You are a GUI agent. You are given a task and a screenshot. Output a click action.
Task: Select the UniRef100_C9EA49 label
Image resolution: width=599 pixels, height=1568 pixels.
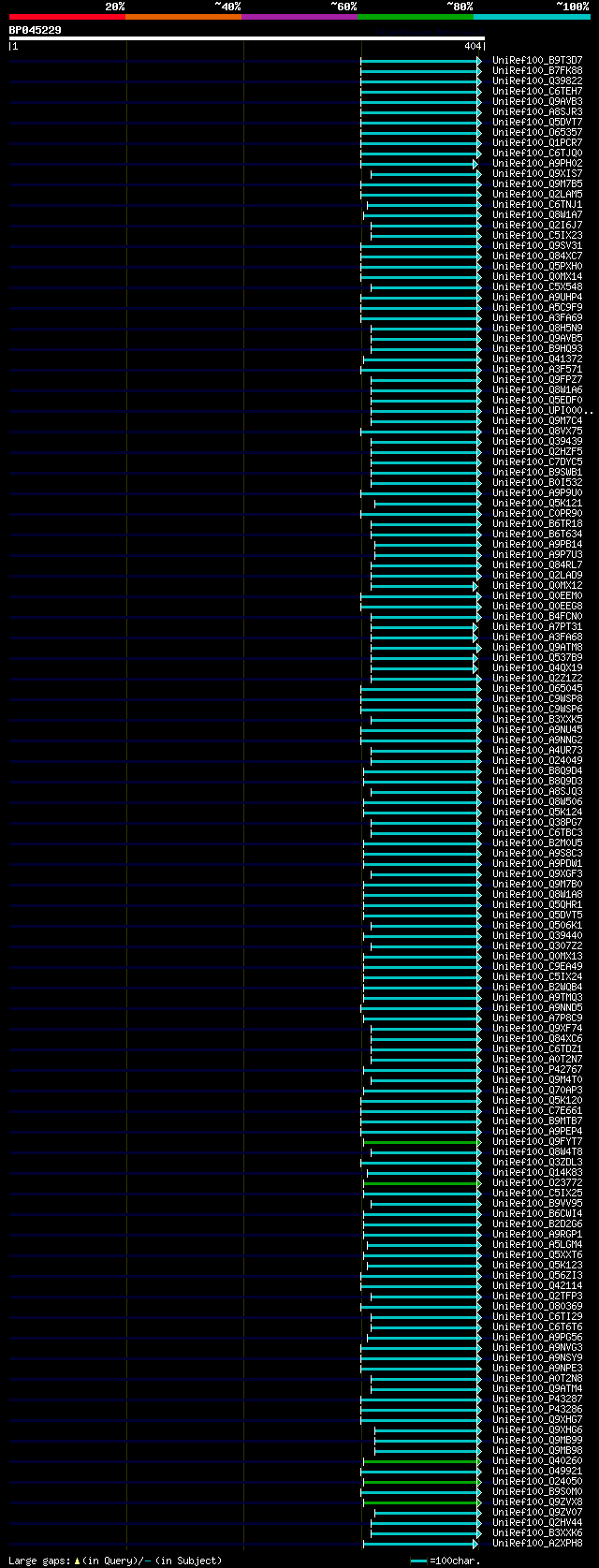537,966
